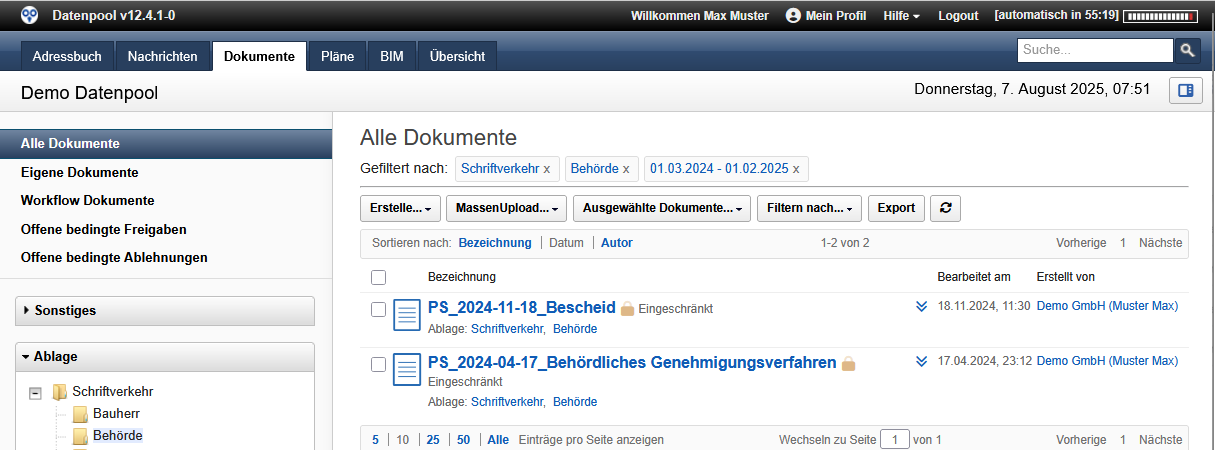Collapse the Schriftverkehr tree node

[36, 393]
